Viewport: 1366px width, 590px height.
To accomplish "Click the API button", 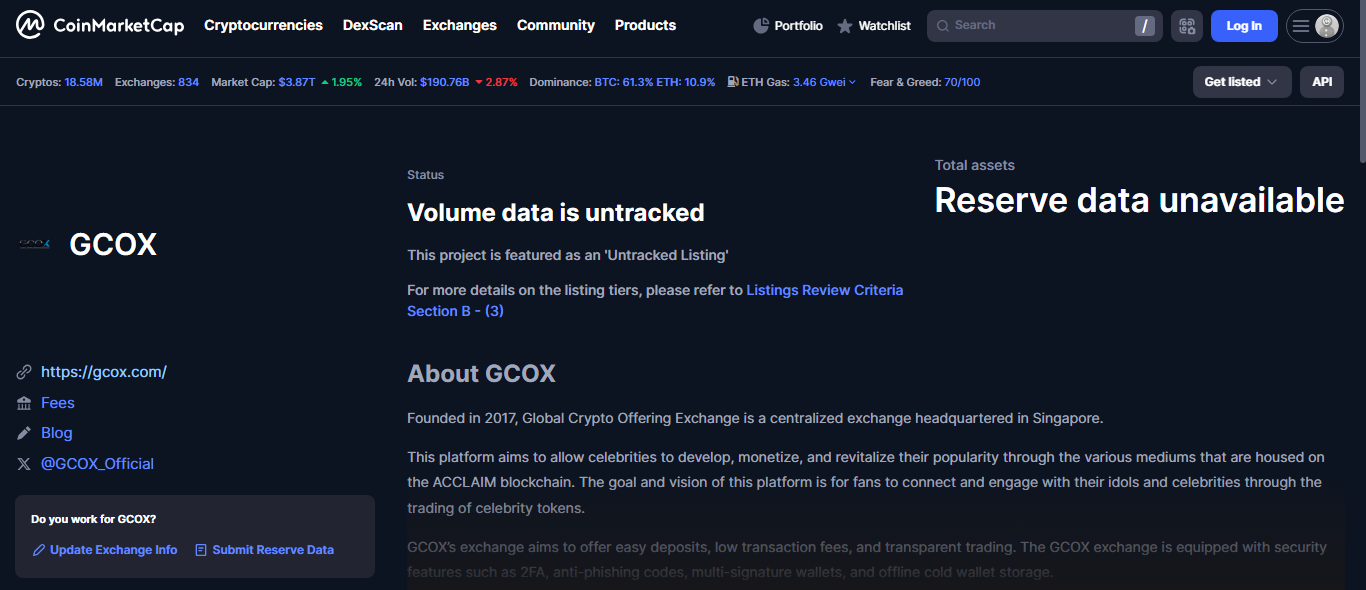I will click(x=1321, y=82).
